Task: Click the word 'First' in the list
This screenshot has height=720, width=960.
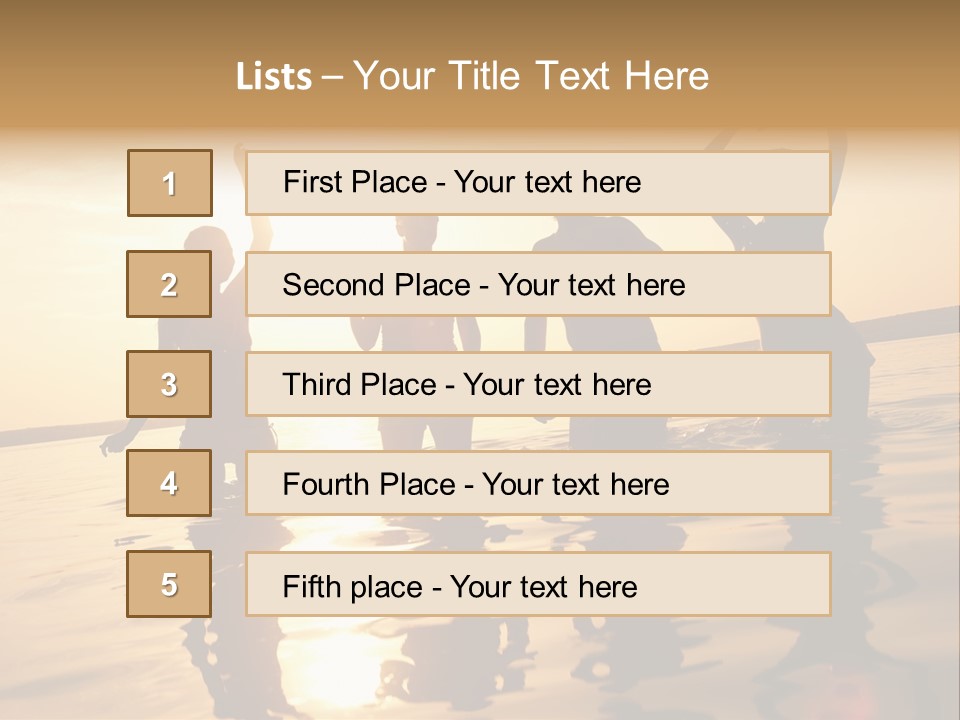Action: (x=310, y=182)
